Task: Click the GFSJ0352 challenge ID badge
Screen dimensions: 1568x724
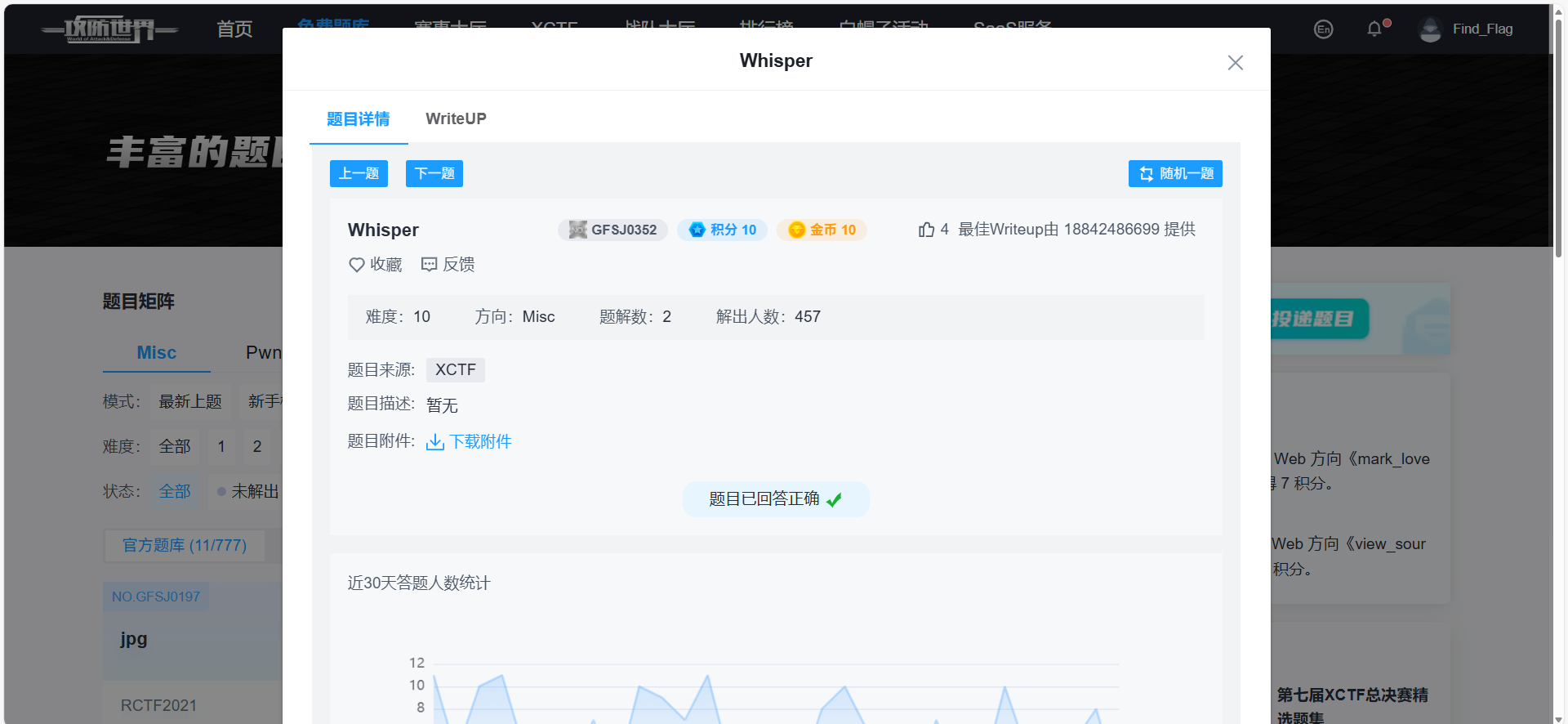Action: (x=612, y=230)
